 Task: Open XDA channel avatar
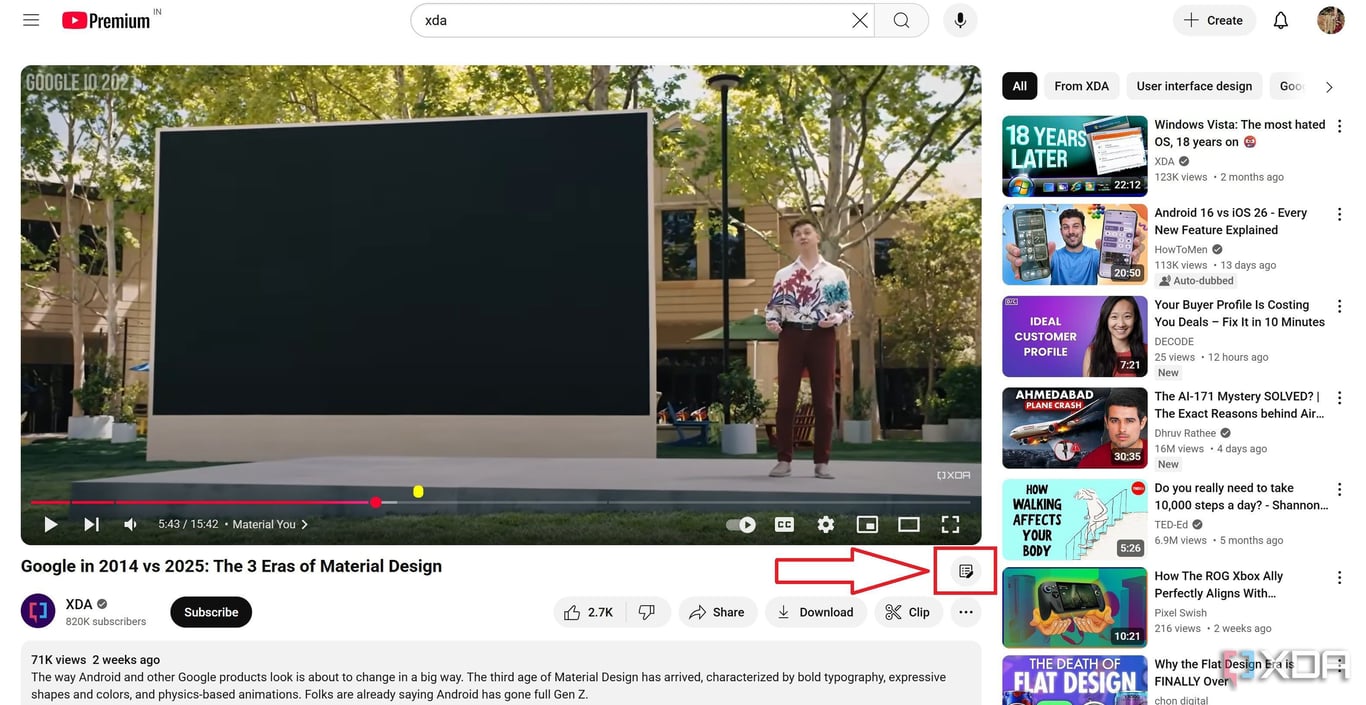[x=38, y=611]
